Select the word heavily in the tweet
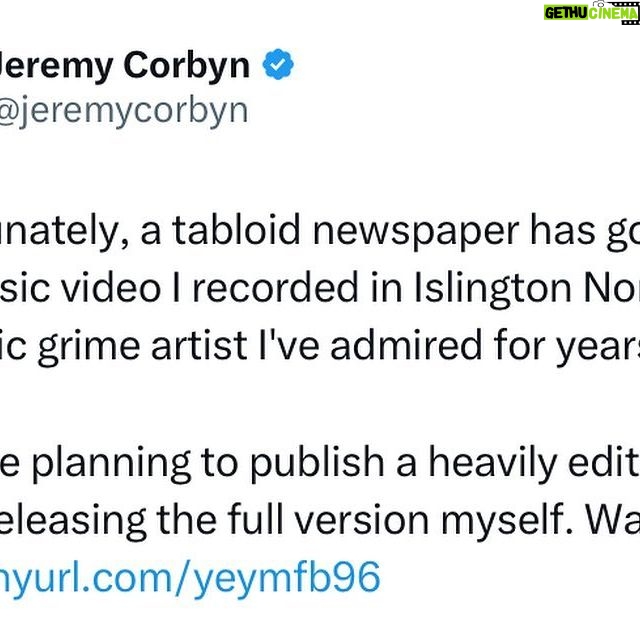This screenshot has height=640, width=640. pos(492,464)
